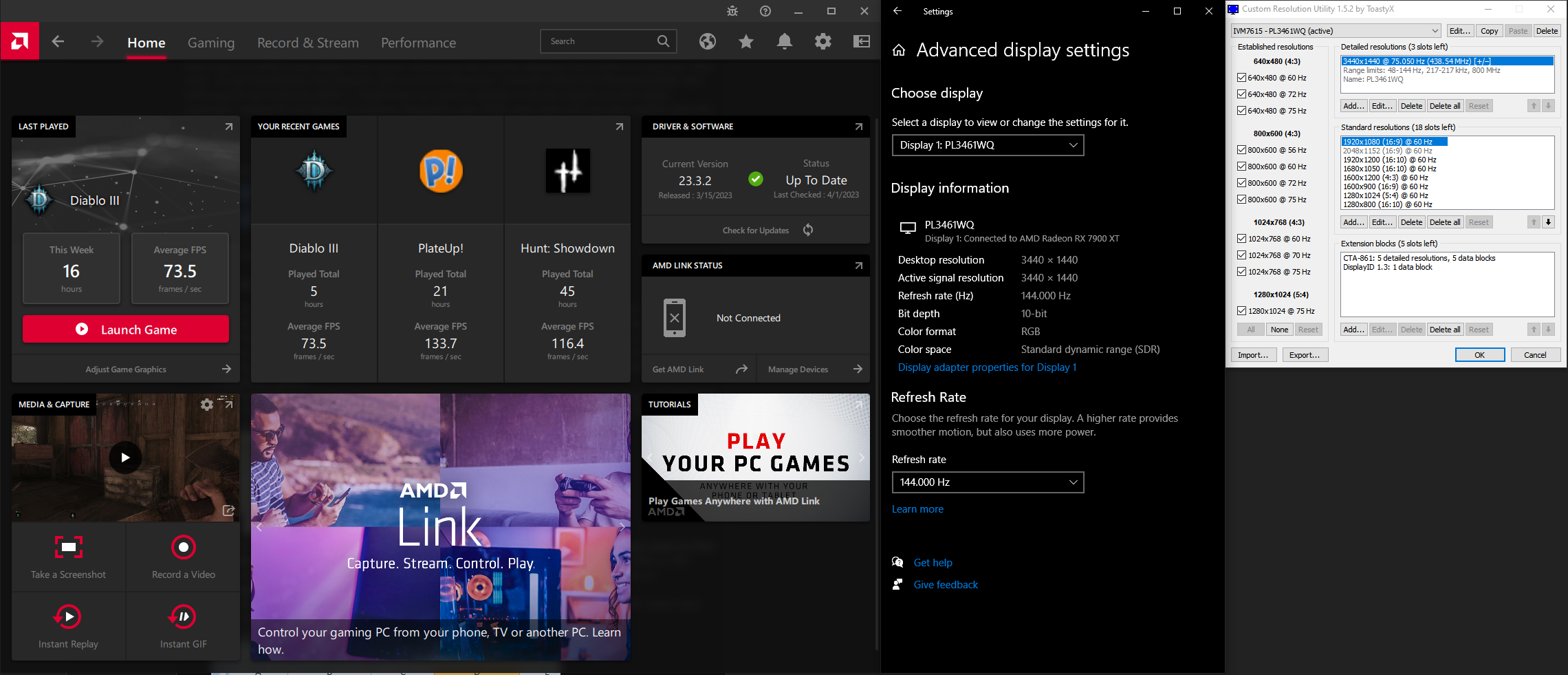
Task: Uncheck 800x600 @ 60 Hz resolution
Action: tap(1241, 167)
